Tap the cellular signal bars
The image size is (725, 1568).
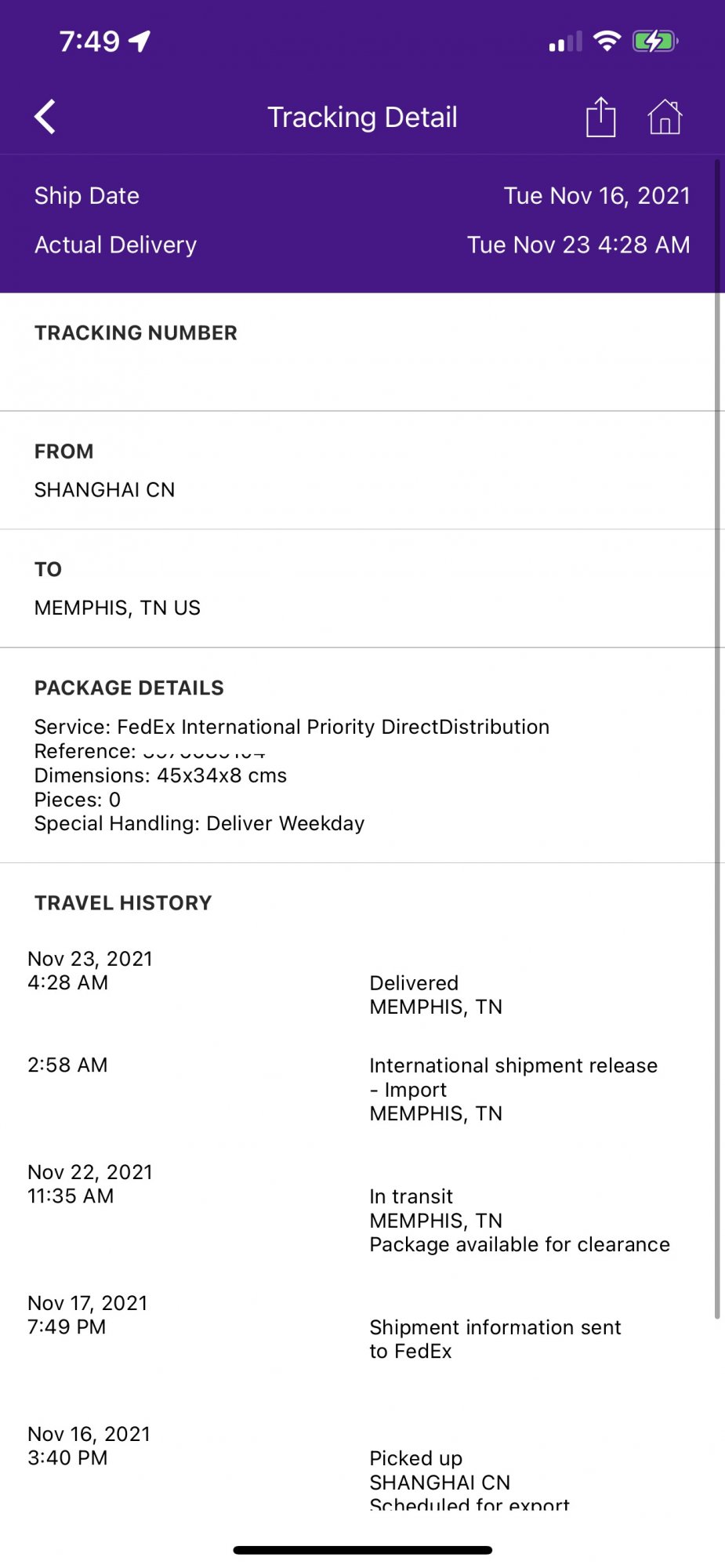[x=565, y=42]
